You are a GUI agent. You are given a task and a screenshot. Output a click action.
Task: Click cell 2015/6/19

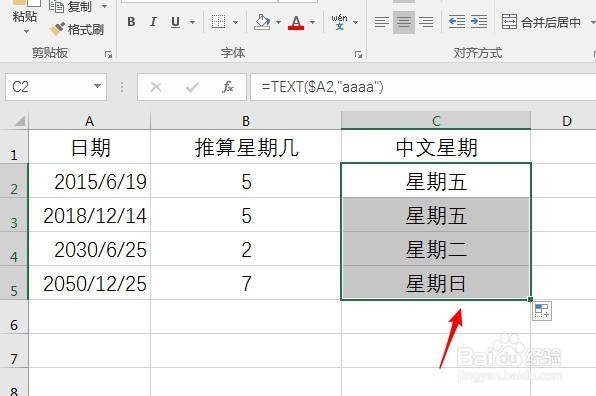click(90, 181)
